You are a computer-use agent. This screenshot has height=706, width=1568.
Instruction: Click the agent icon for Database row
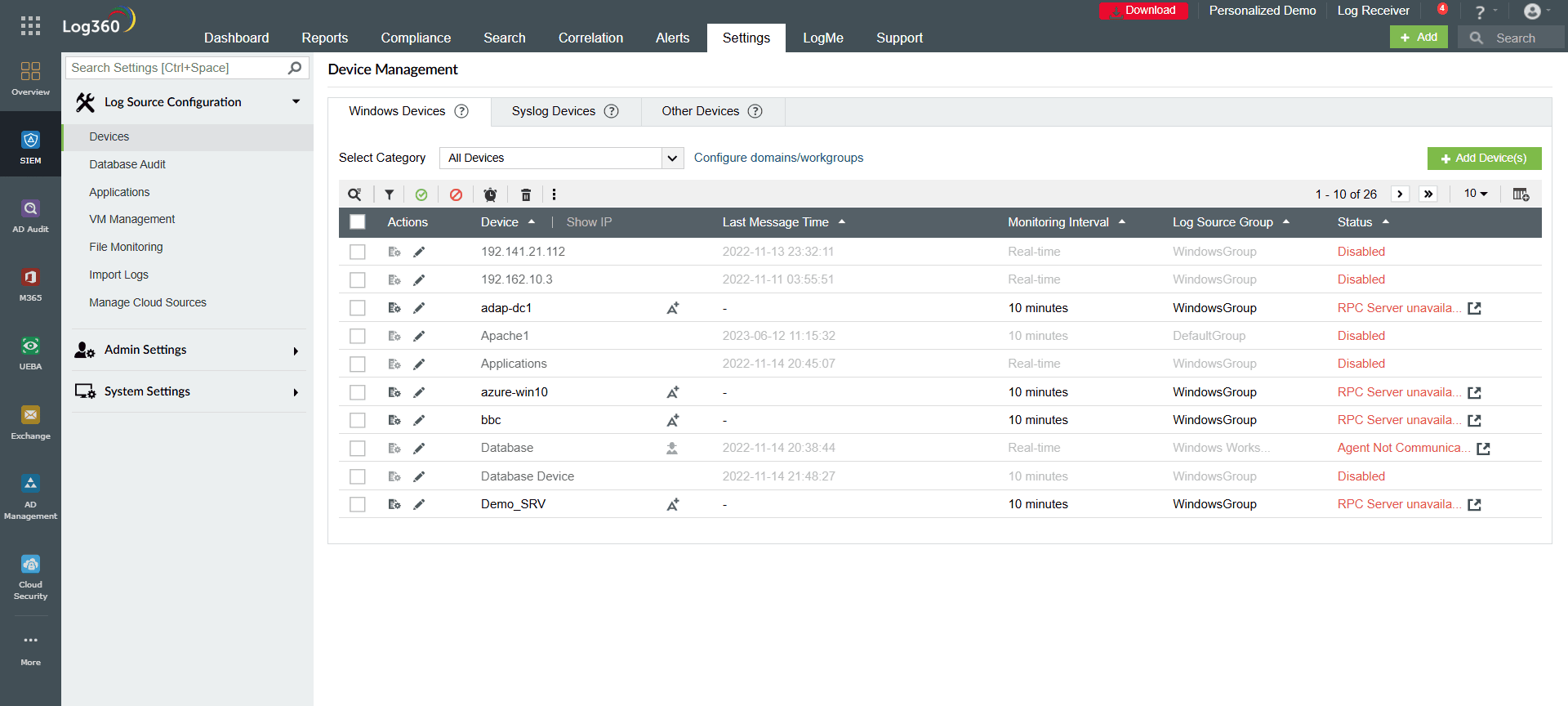(672, 448)
